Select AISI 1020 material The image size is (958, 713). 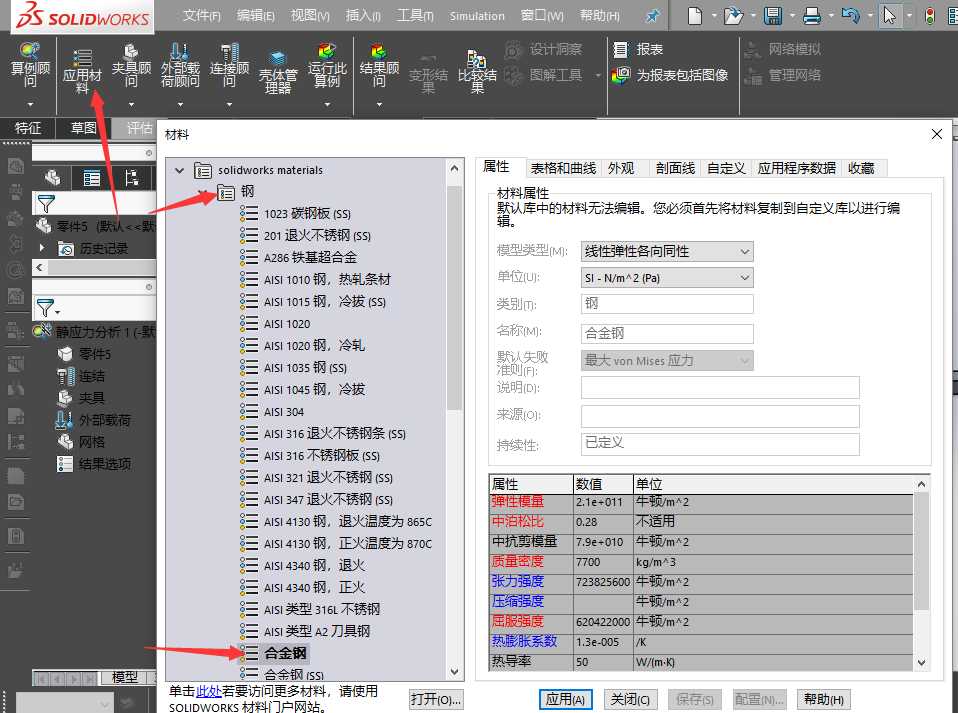(287, 324)
